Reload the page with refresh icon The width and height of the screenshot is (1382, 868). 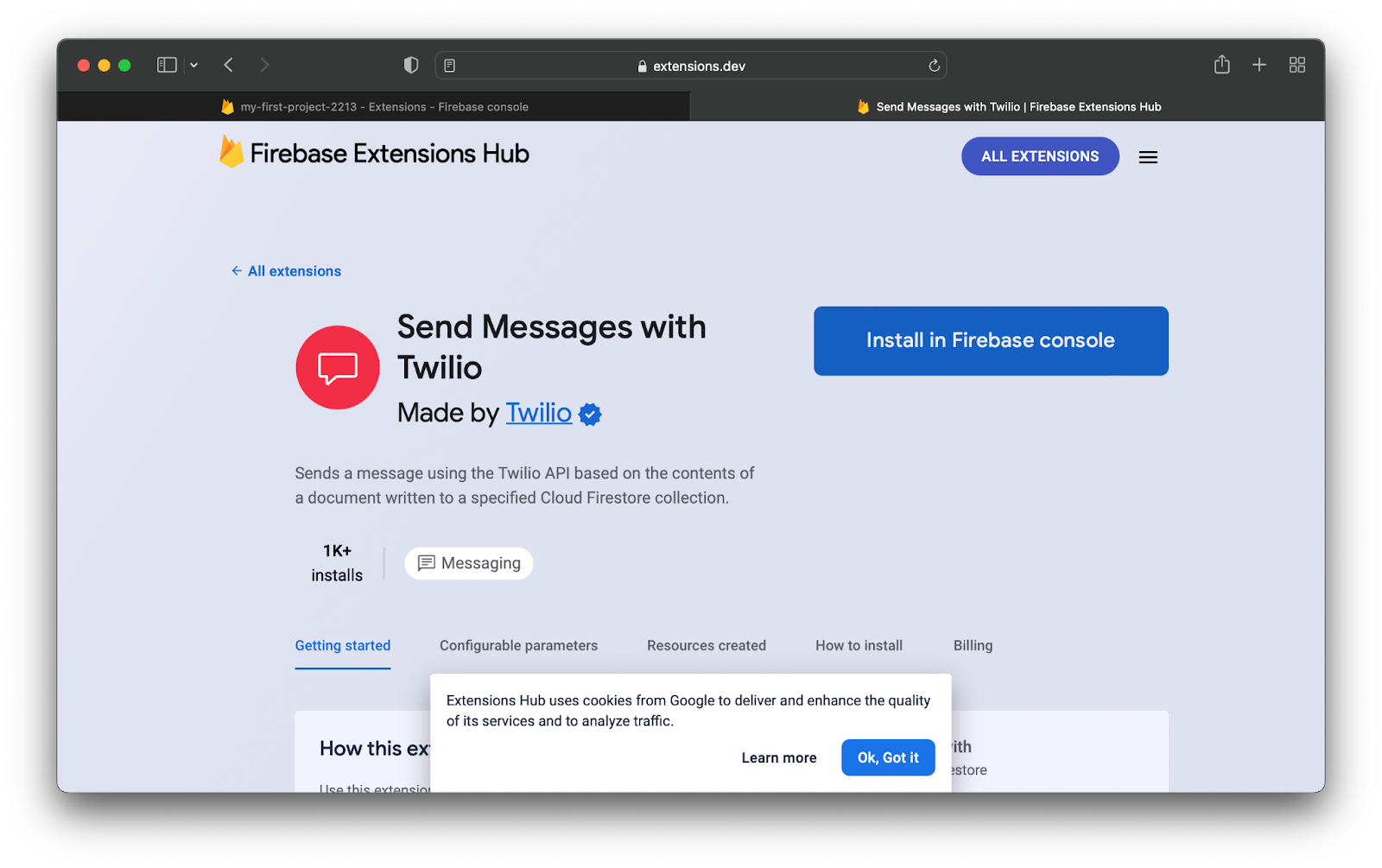(x=934, y=66)
